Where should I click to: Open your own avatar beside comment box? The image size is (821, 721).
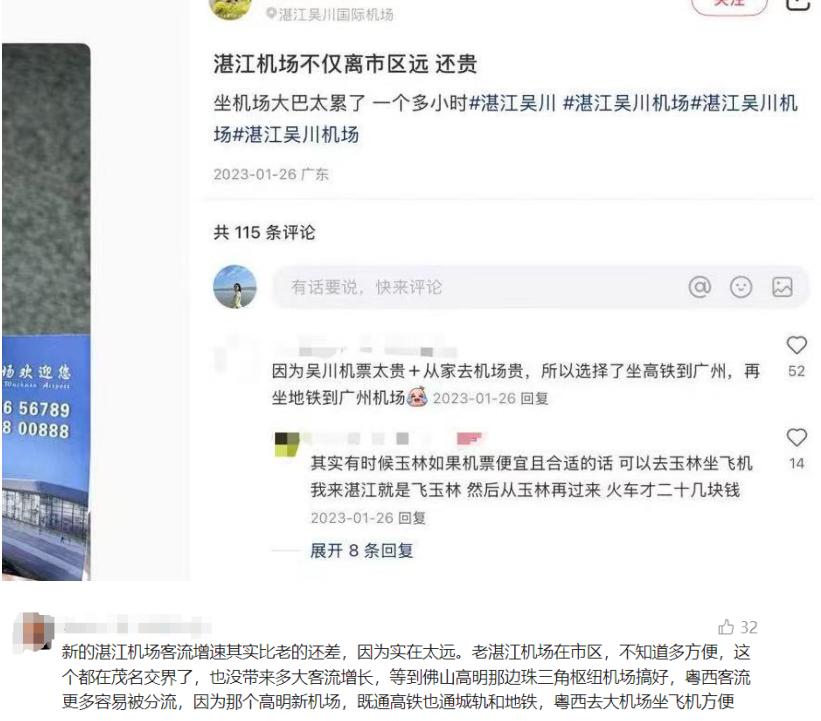pyautogui.click(x=235, y=287)
